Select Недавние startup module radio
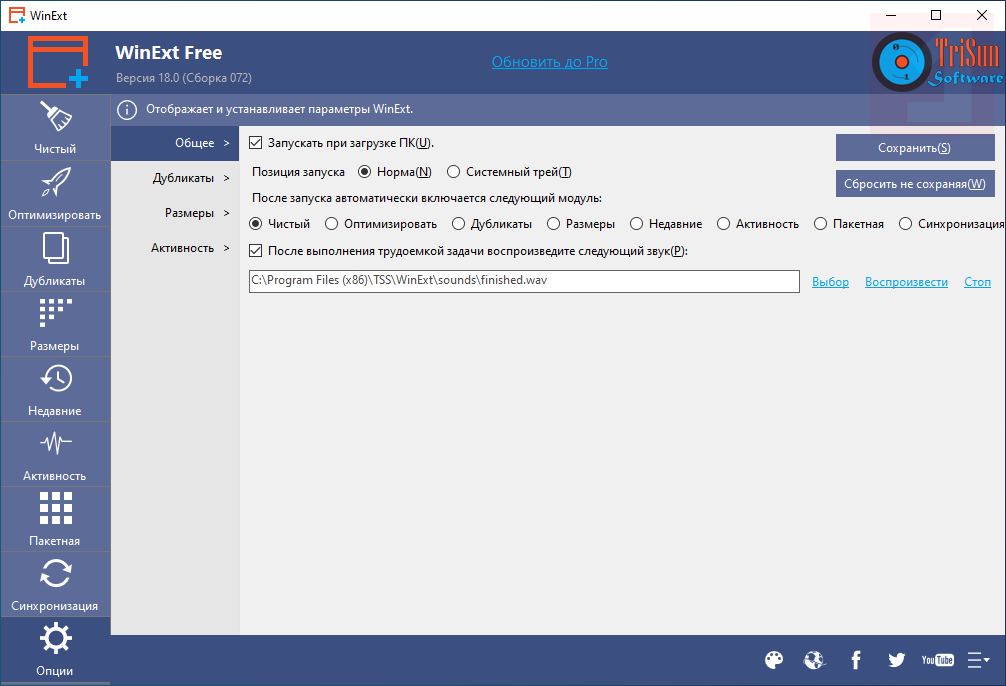1006x686 pixels. pyautogui.click(x=636, y=224)
